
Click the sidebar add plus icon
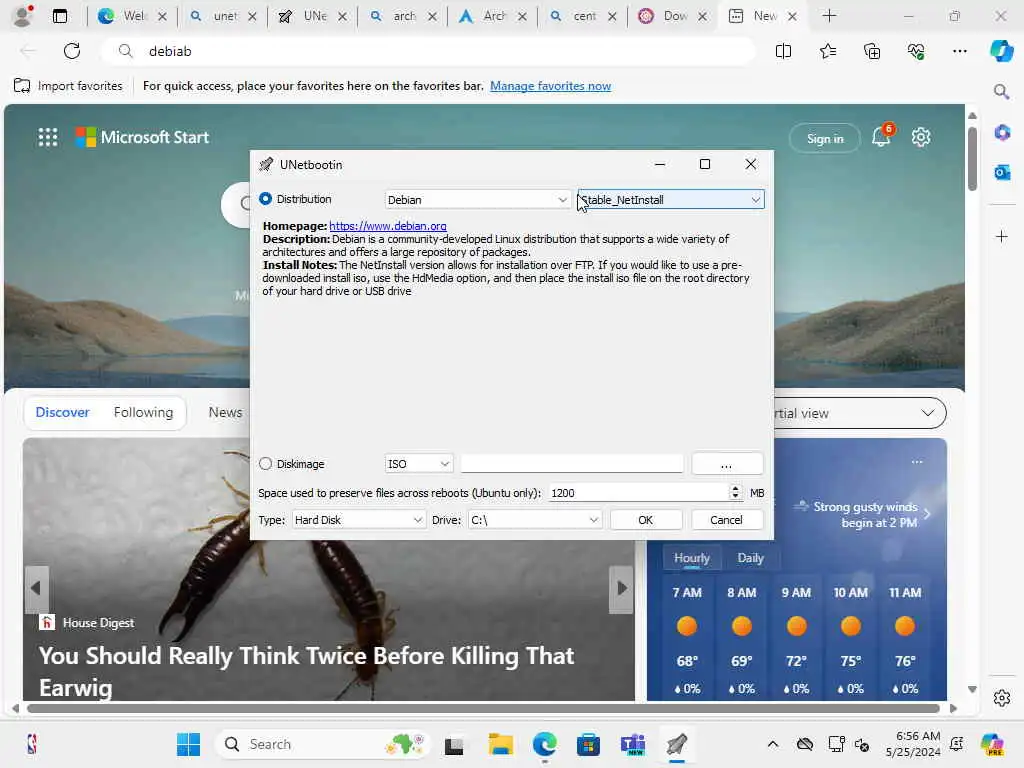(1002, 236)
